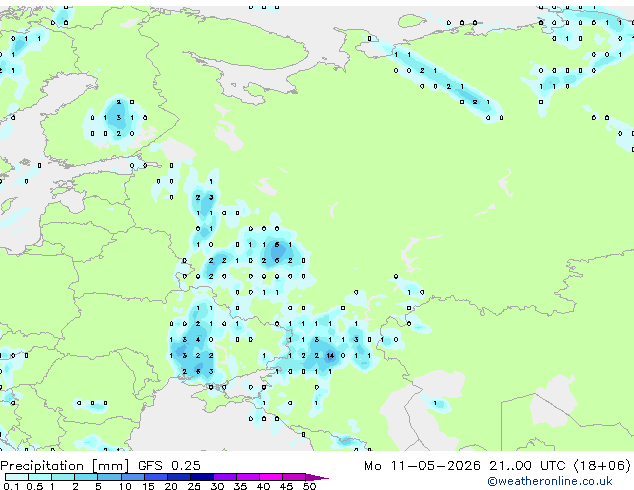Choose the 25–30 mm navy legend swatch
Image resolution: width=634 pixels, height=490 pixels.
click(x=202, y=477)
